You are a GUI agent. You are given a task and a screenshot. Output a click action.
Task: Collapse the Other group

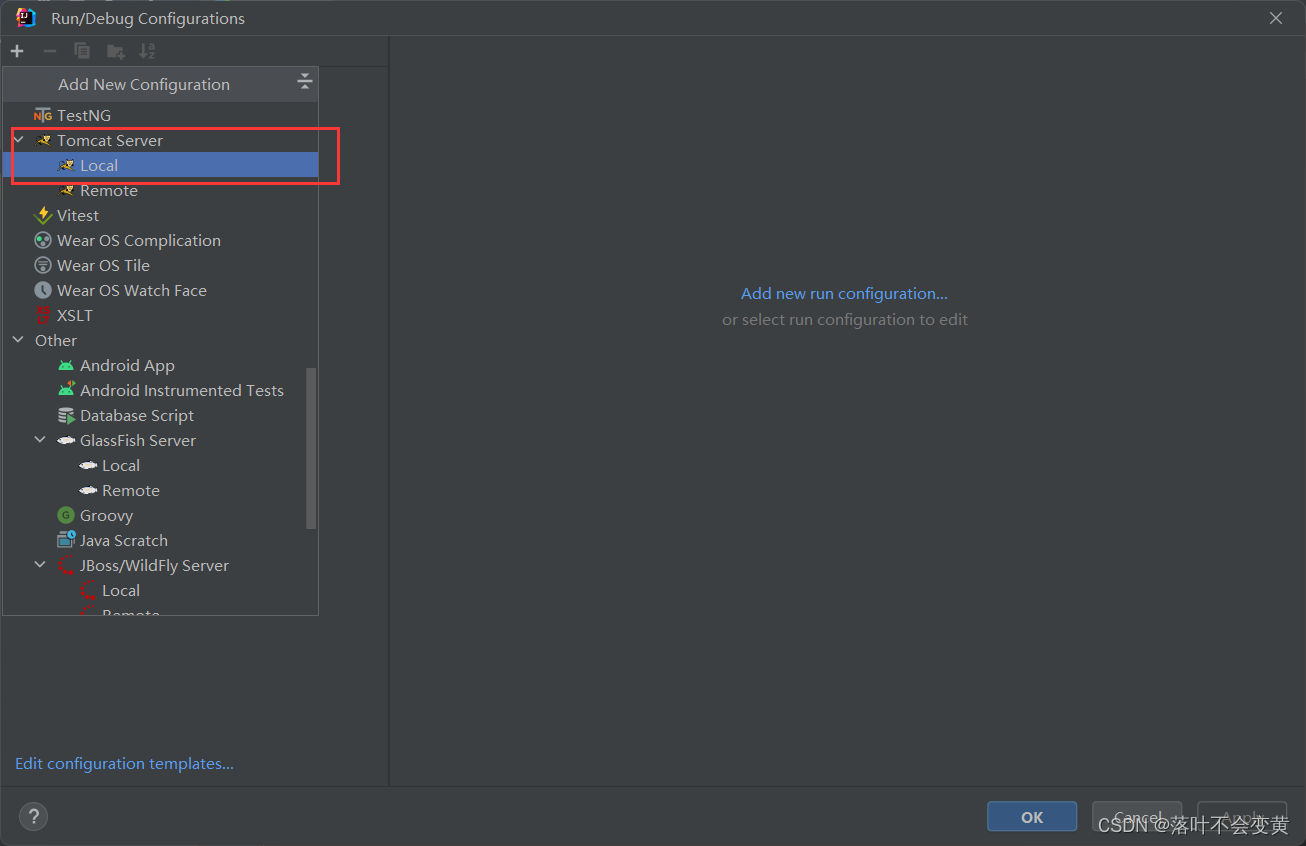[x=18, y=341]
